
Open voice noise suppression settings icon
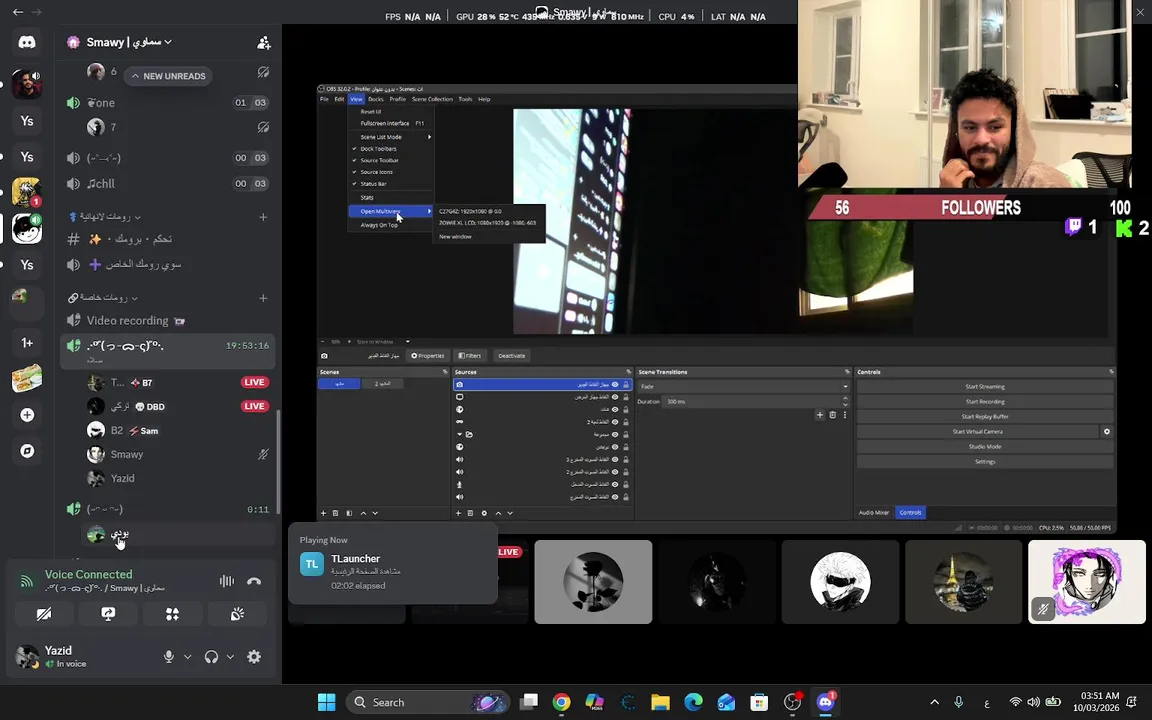click(226, 581)
